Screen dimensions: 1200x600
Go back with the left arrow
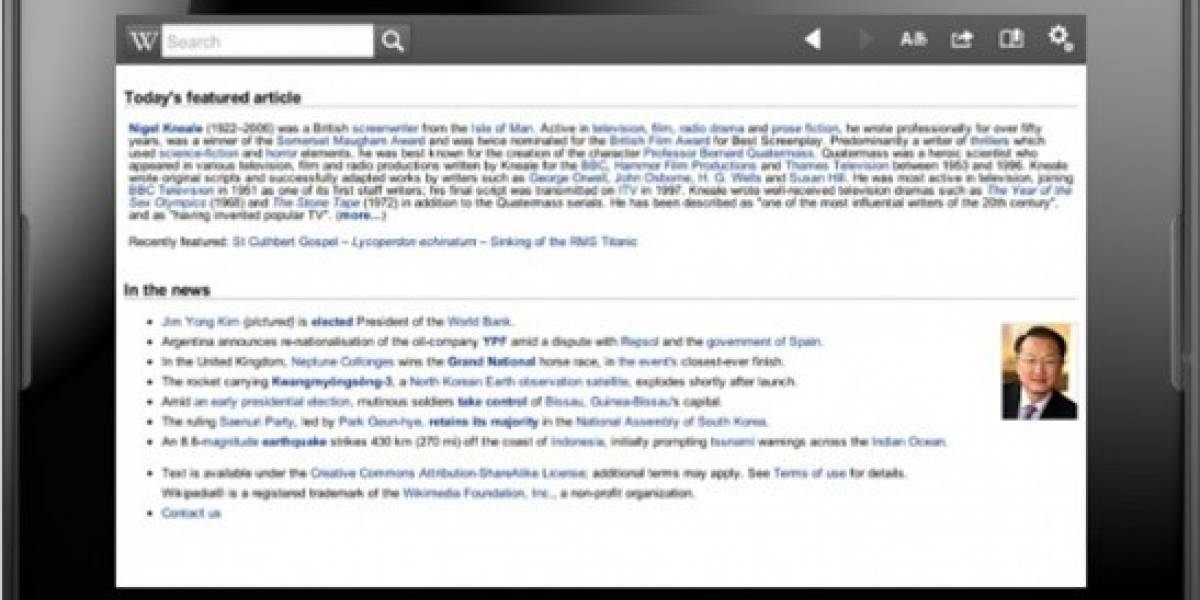[813, 39]
